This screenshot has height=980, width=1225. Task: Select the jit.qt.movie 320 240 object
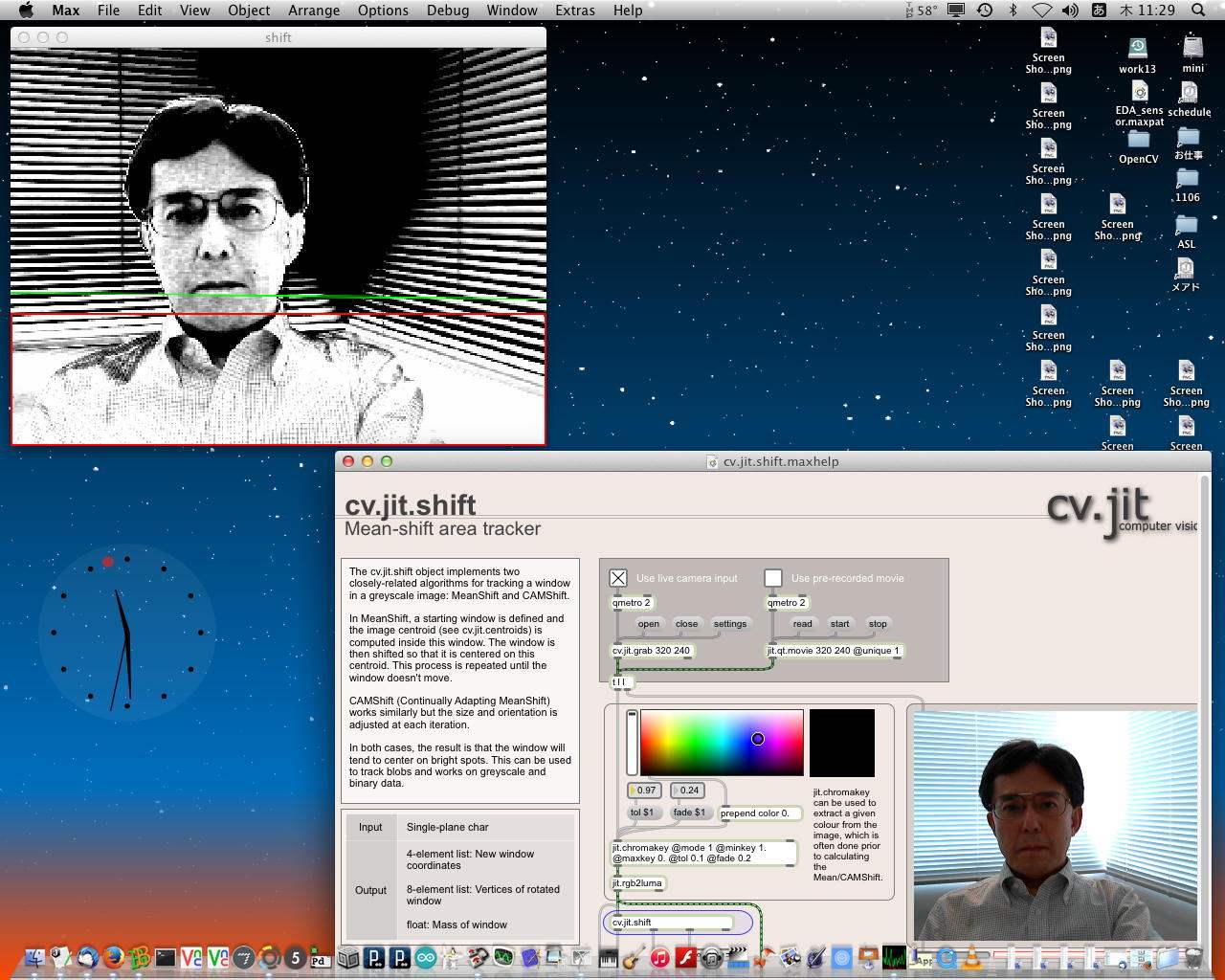835,651
